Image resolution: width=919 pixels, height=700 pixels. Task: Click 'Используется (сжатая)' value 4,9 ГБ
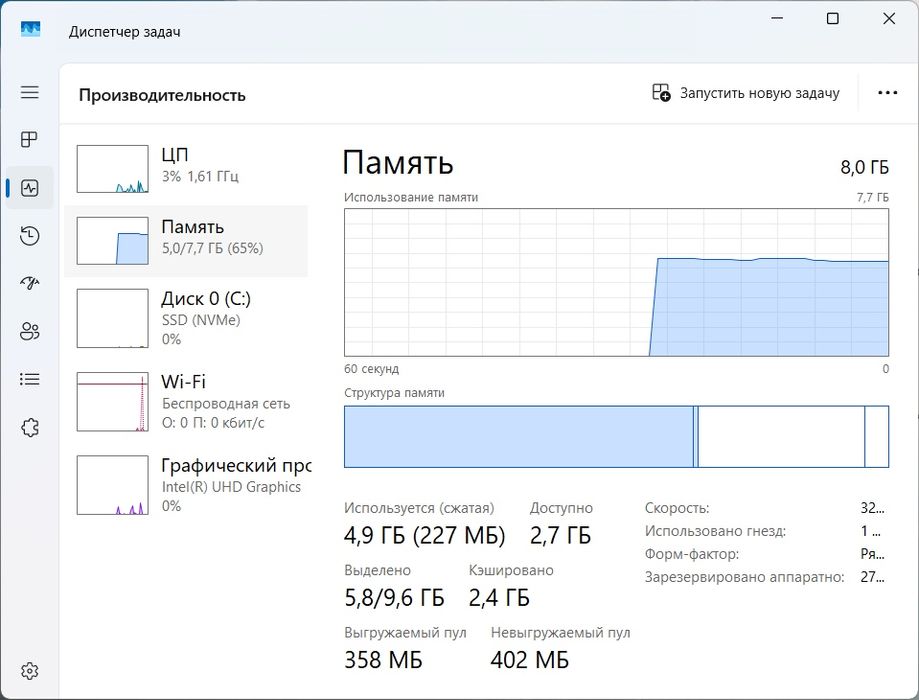pos(424,535)
